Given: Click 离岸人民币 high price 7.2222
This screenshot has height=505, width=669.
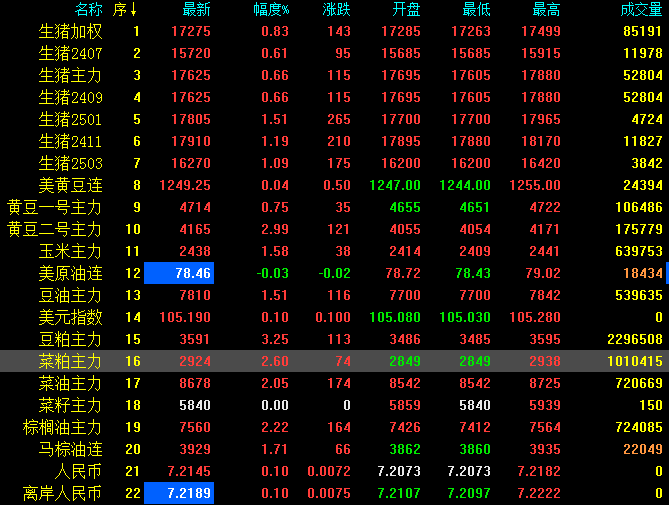Looking at the screenshot, I should [539, 493].
